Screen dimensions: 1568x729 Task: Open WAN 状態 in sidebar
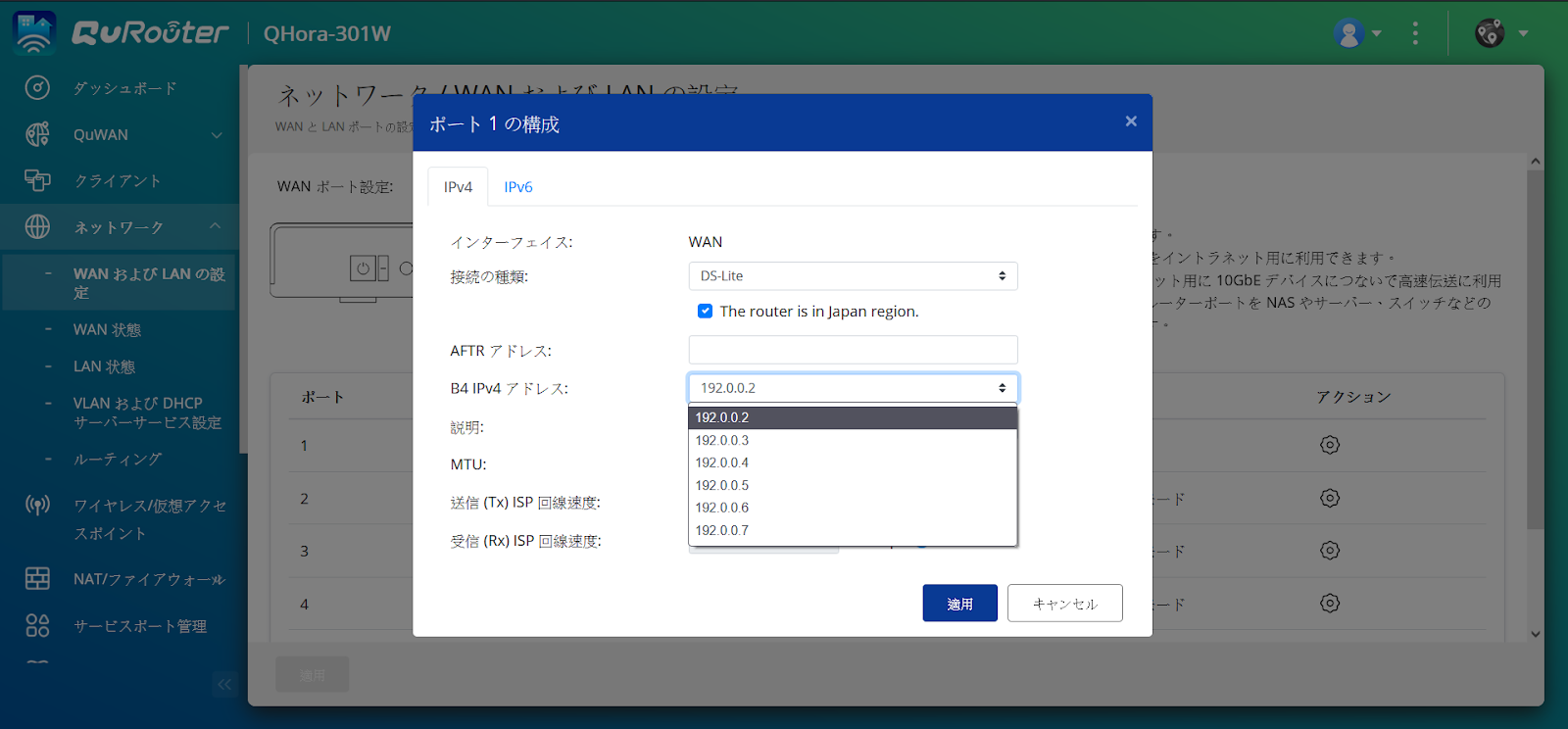pos(107,330)
